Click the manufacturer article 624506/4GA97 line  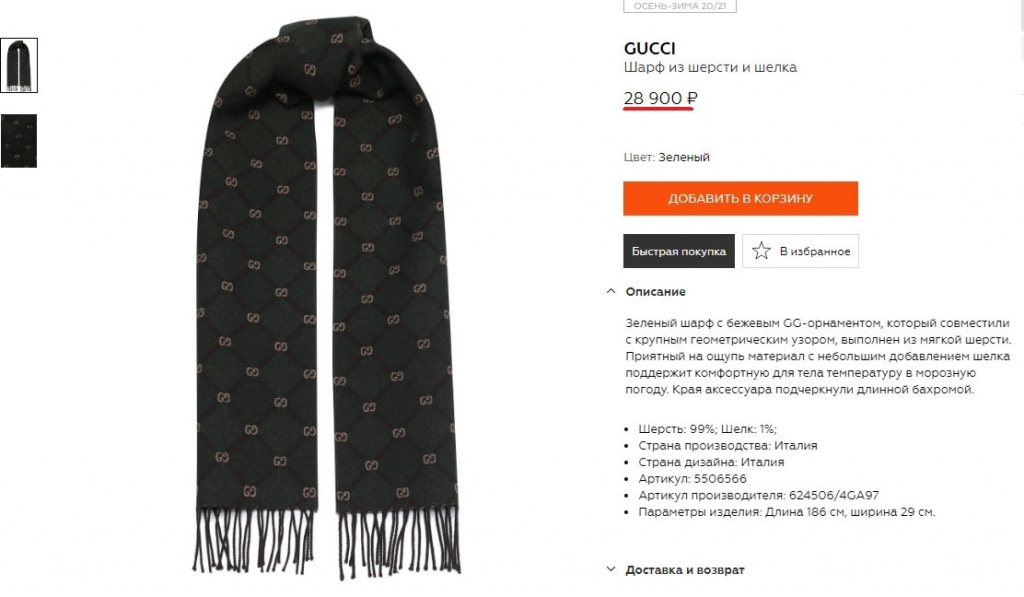tap(759, 495)
